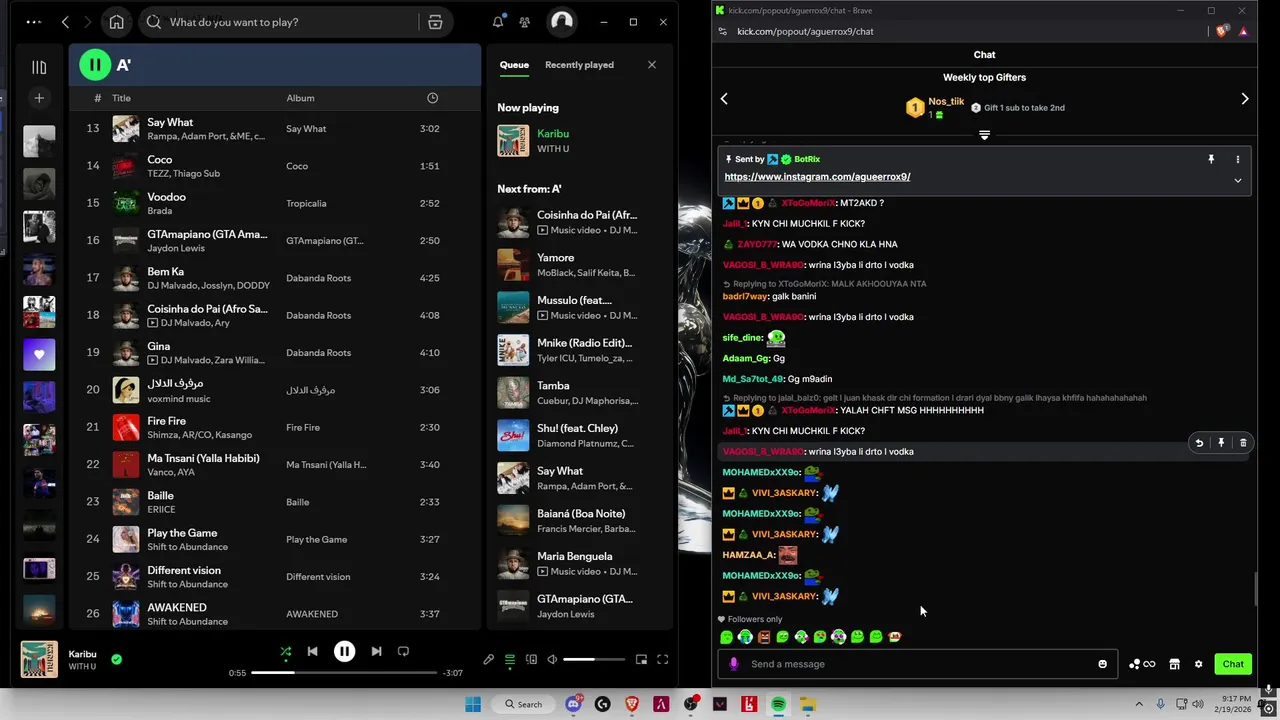Go to previous Weekly top Gifters slide
Image resolution: width=1280 pixels, height=720 pixels.
coord(724,98)
